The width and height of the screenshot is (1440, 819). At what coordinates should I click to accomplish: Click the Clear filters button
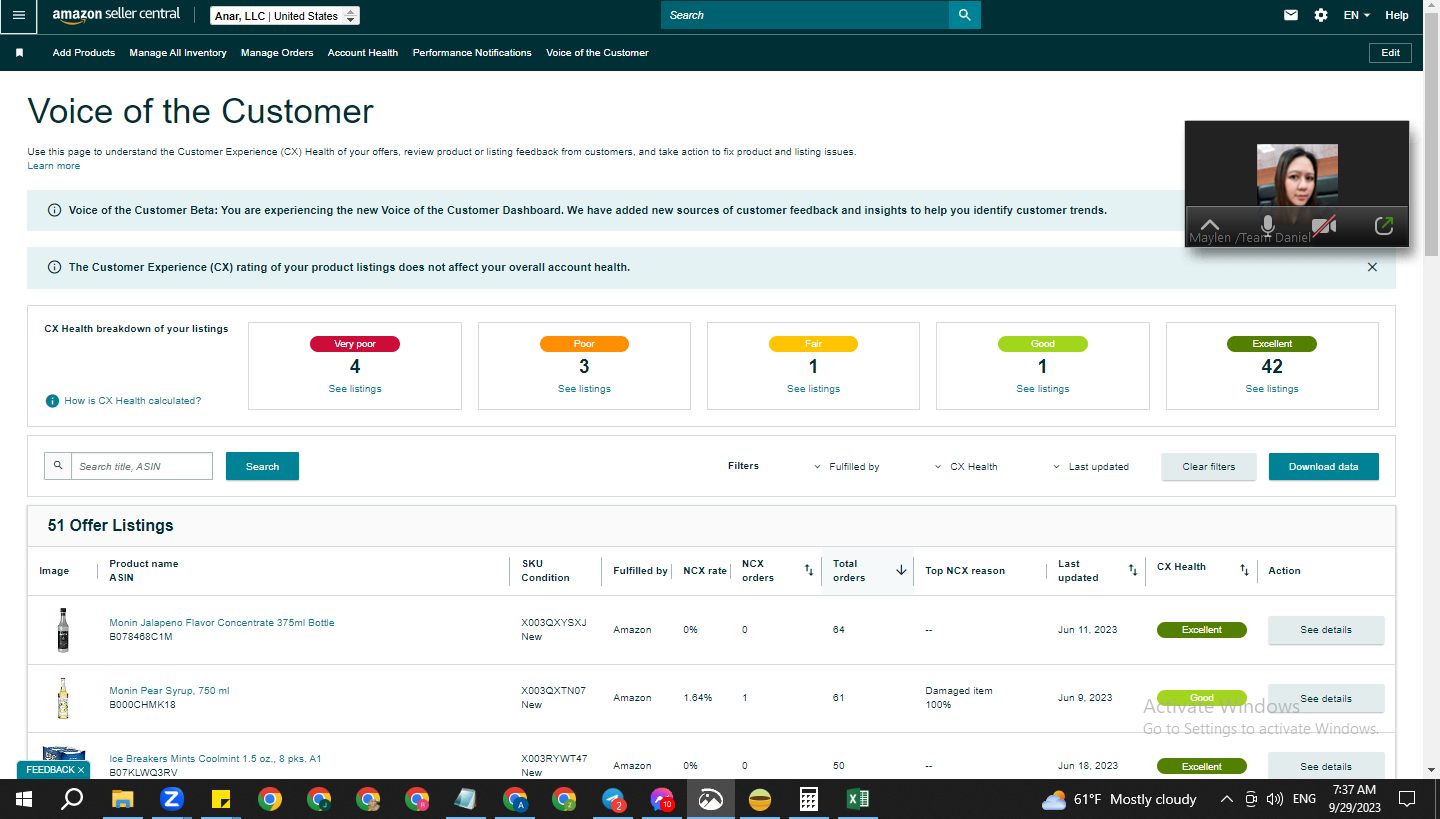point(1209,466)
